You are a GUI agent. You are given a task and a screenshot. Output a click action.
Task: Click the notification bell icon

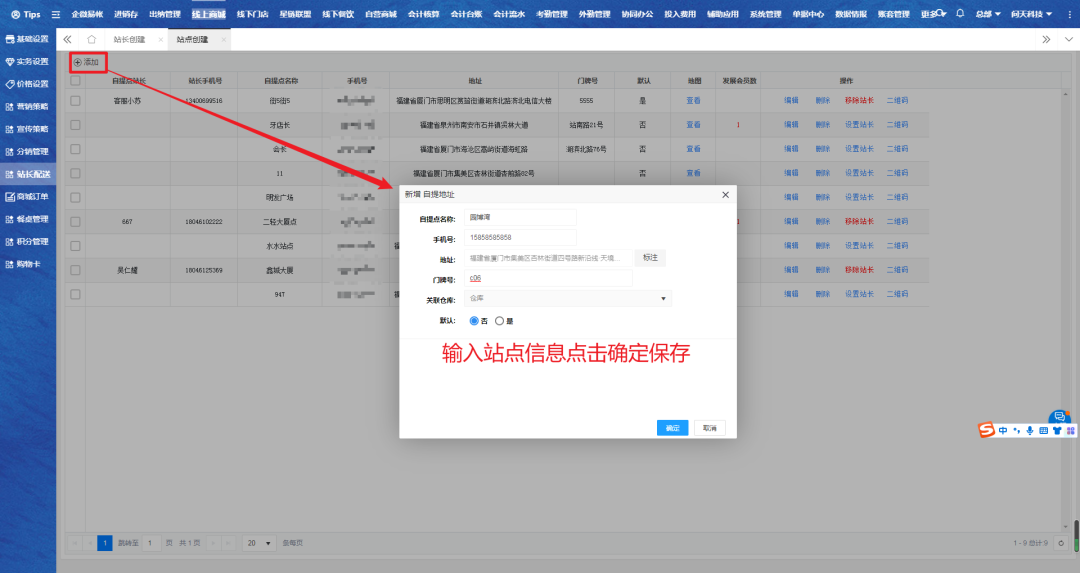click(x=960, y=14)
